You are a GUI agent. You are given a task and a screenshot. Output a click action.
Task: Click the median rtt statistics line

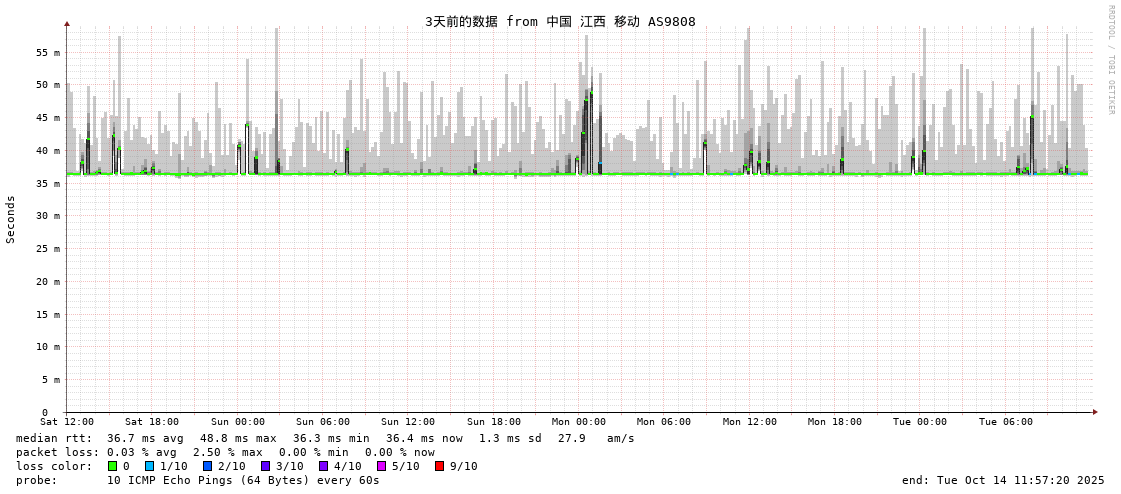325,438
